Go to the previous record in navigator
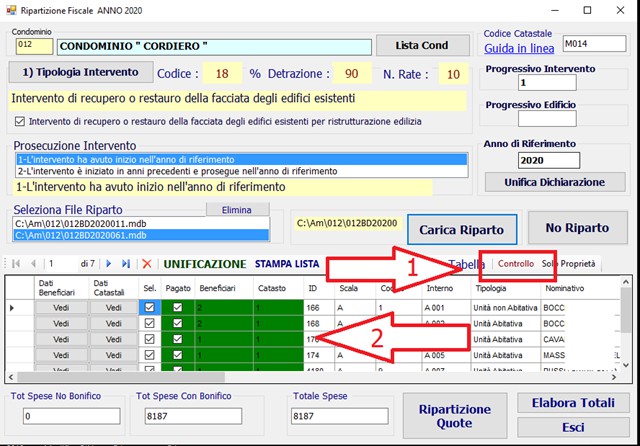Image resolution: width=640 pixels, height=446 pixels. (x=33, y=264)
